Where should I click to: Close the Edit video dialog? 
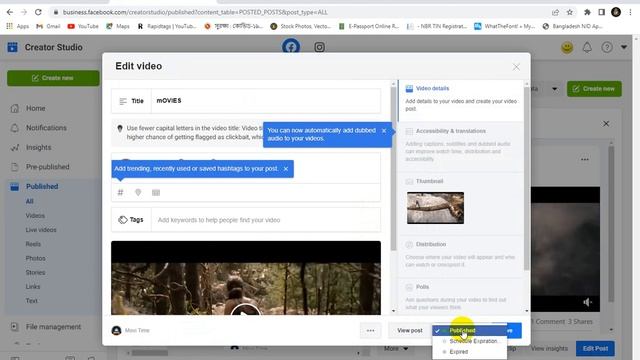516,67
